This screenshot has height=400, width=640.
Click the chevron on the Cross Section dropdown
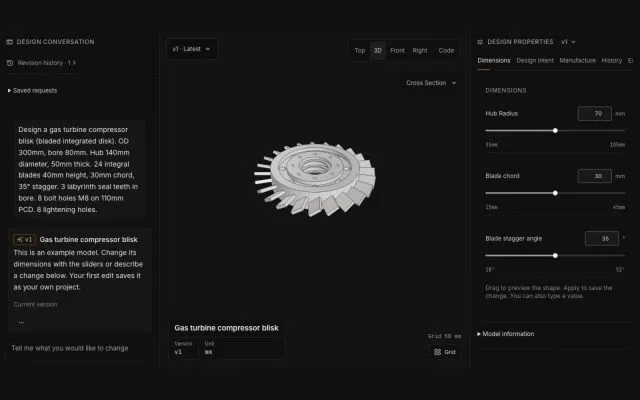click(x=454, y=83)
